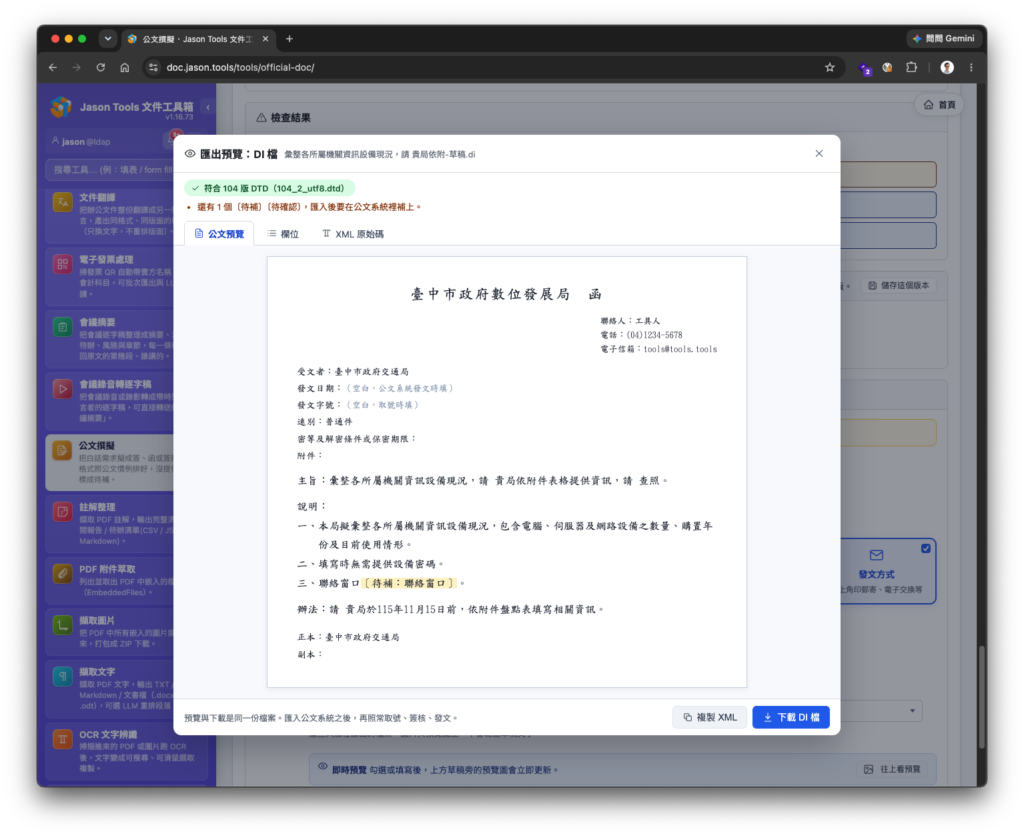Open the browser extensions puzzle icon

pyautogui.click(x=911, y=67)
